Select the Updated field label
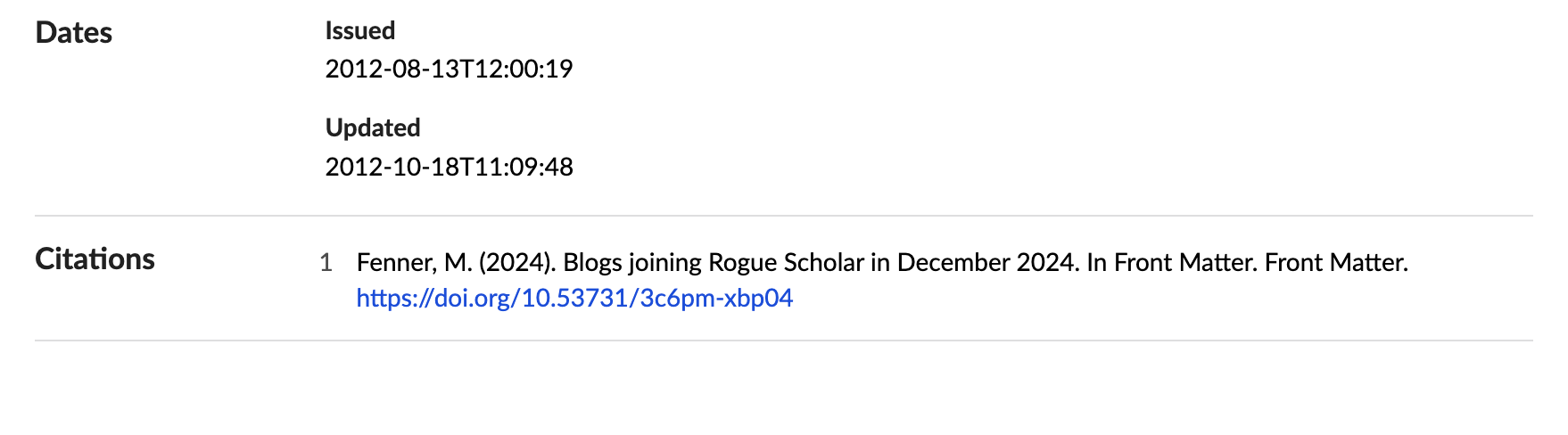The width and height of the screenshot is (1568, 435). point(372,127)
